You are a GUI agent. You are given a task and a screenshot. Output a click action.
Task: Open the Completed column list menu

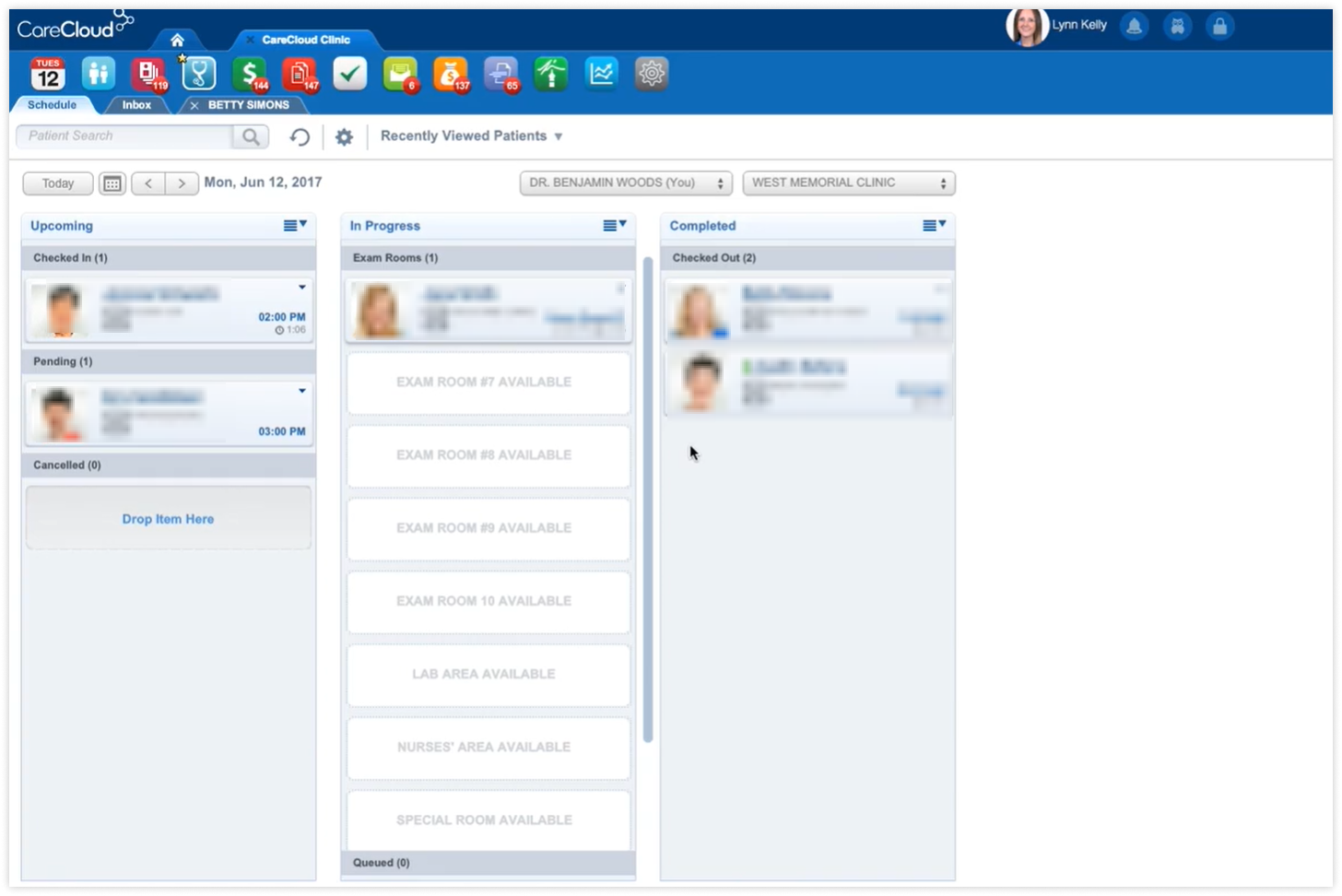tap(935, 225)
